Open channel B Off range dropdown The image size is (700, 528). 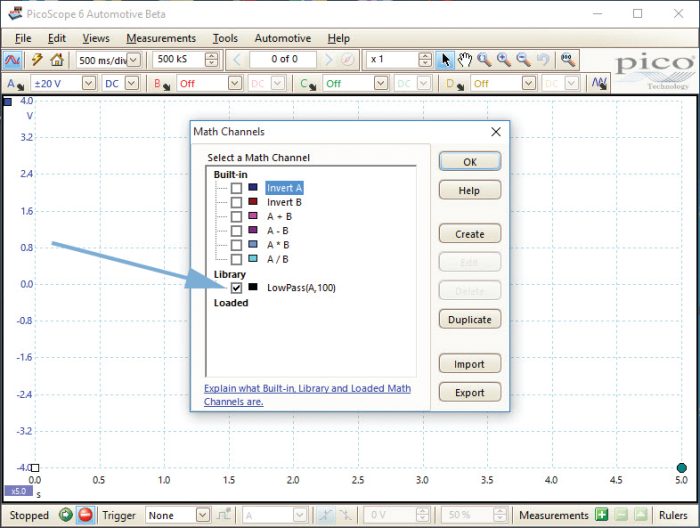tap(235, 83)
